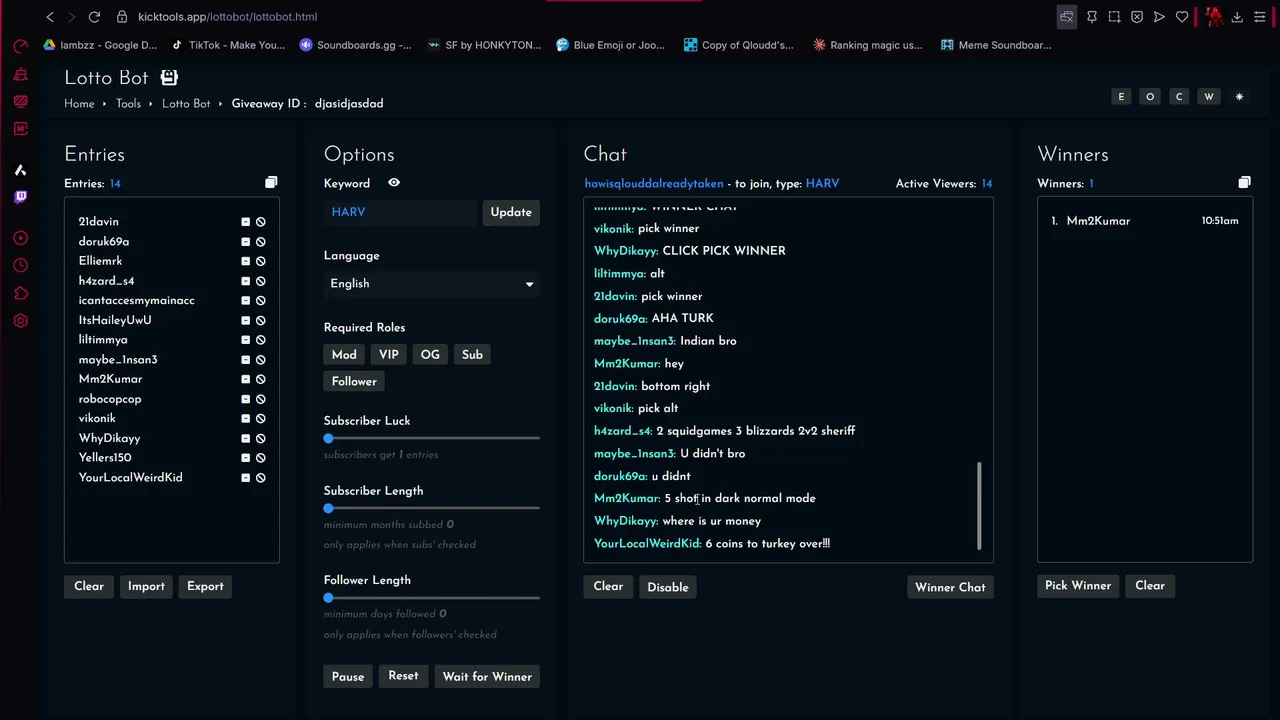Open the Tools breadcrumb link

tap(128, 104)
